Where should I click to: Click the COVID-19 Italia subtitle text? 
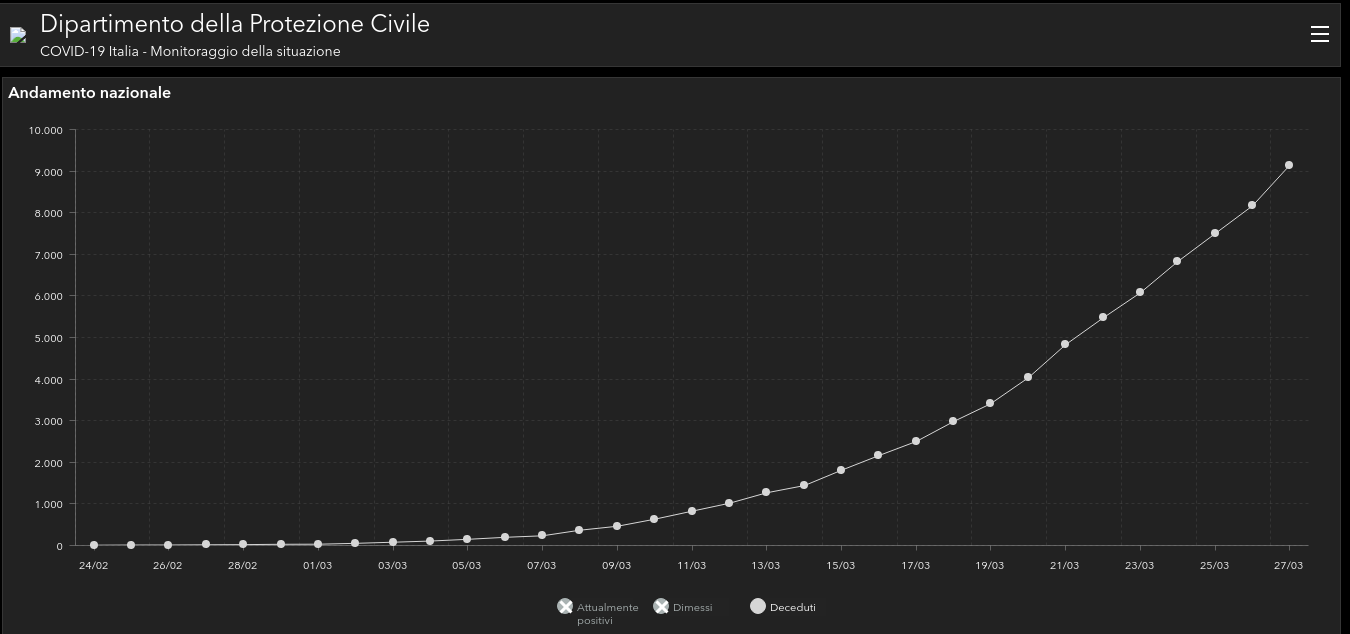tap(190, 52)
